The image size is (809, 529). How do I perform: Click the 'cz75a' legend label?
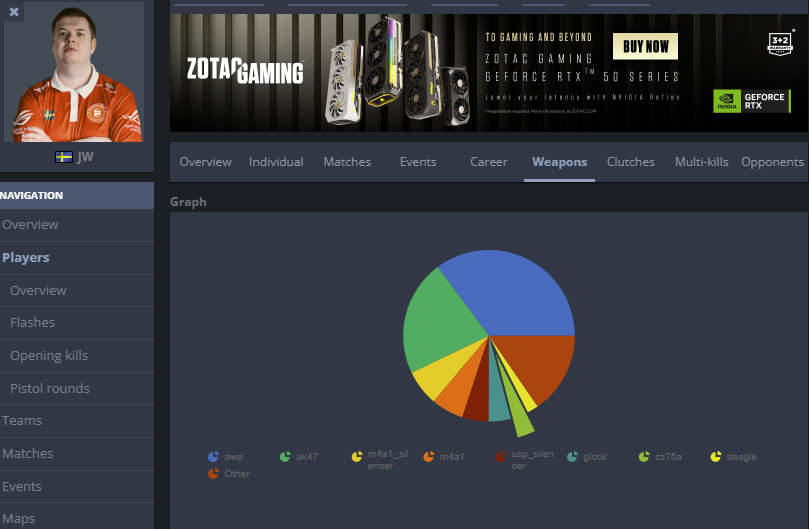coord(668,457)
